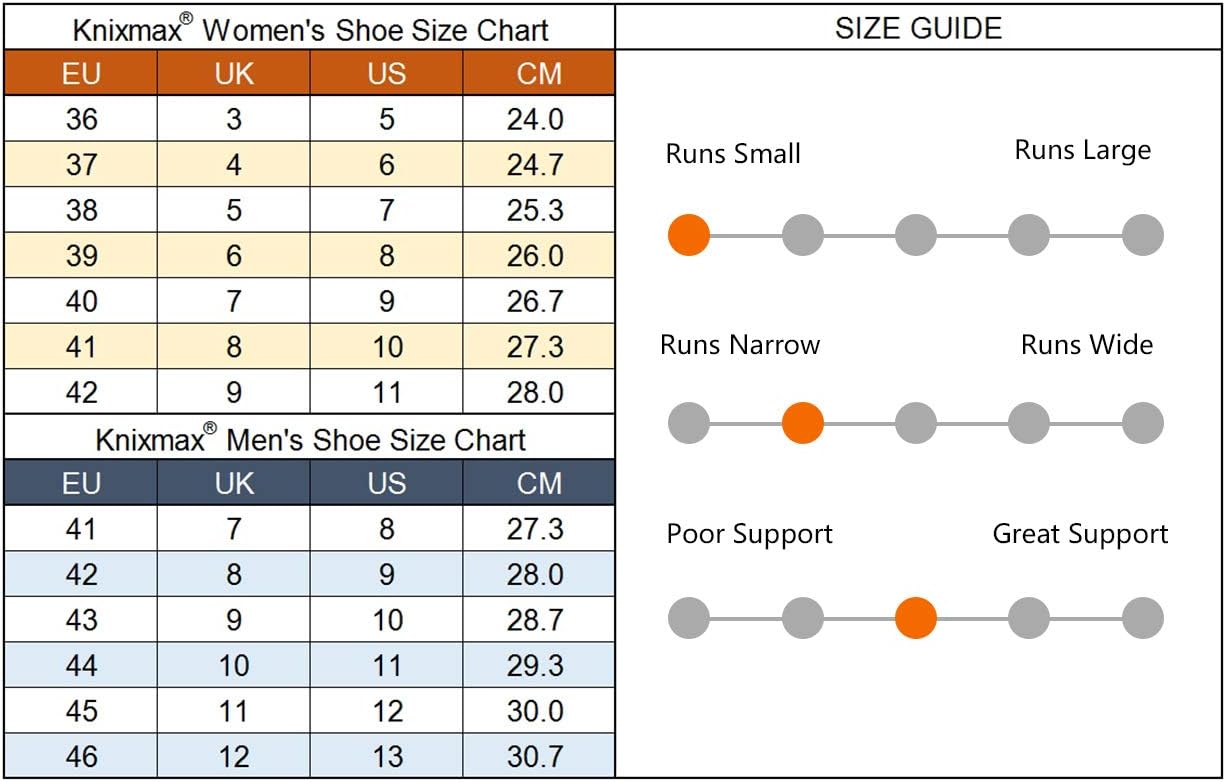Click the orange support rating dot

915,618
